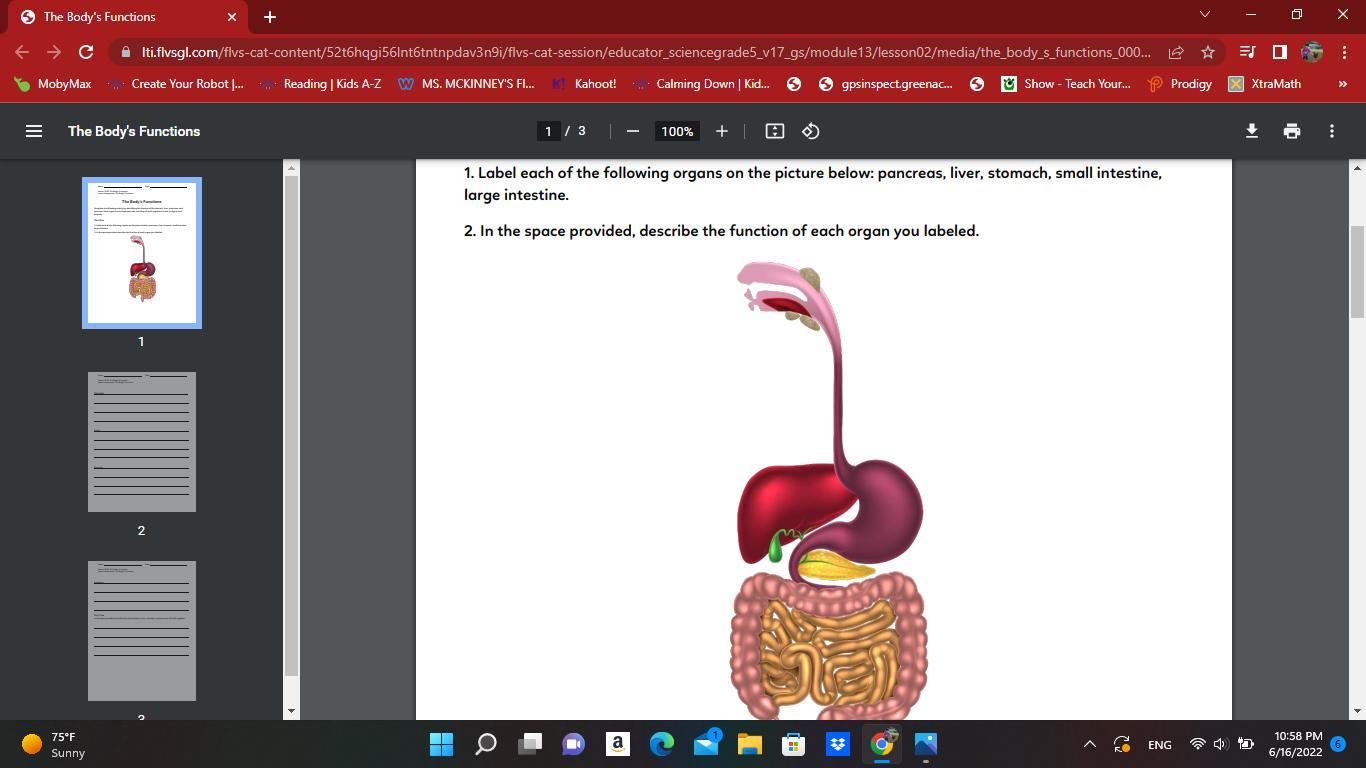This screenshot has width=1366, height=768.
Task: Select page 2 thumbnail in sidebar
Action: [142, 442]
